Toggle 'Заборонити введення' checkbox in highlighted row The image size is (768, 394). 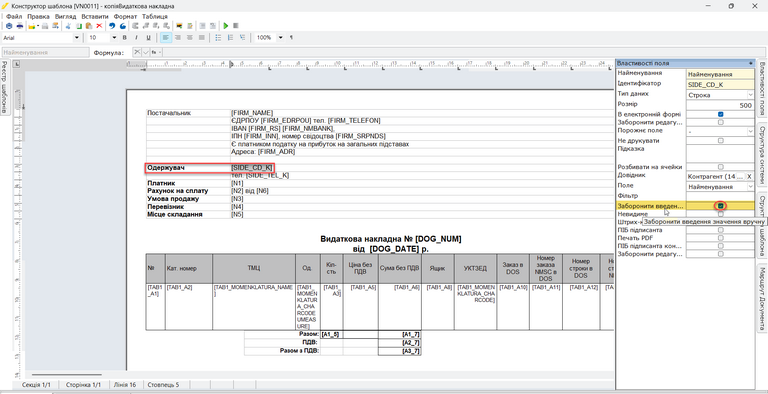pos(720,206)
